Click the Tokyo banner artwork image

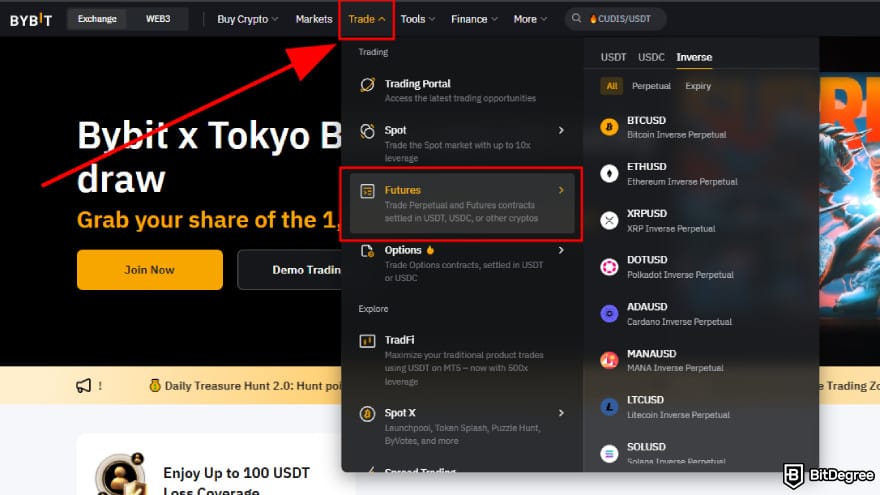click(x=849, y=196)
